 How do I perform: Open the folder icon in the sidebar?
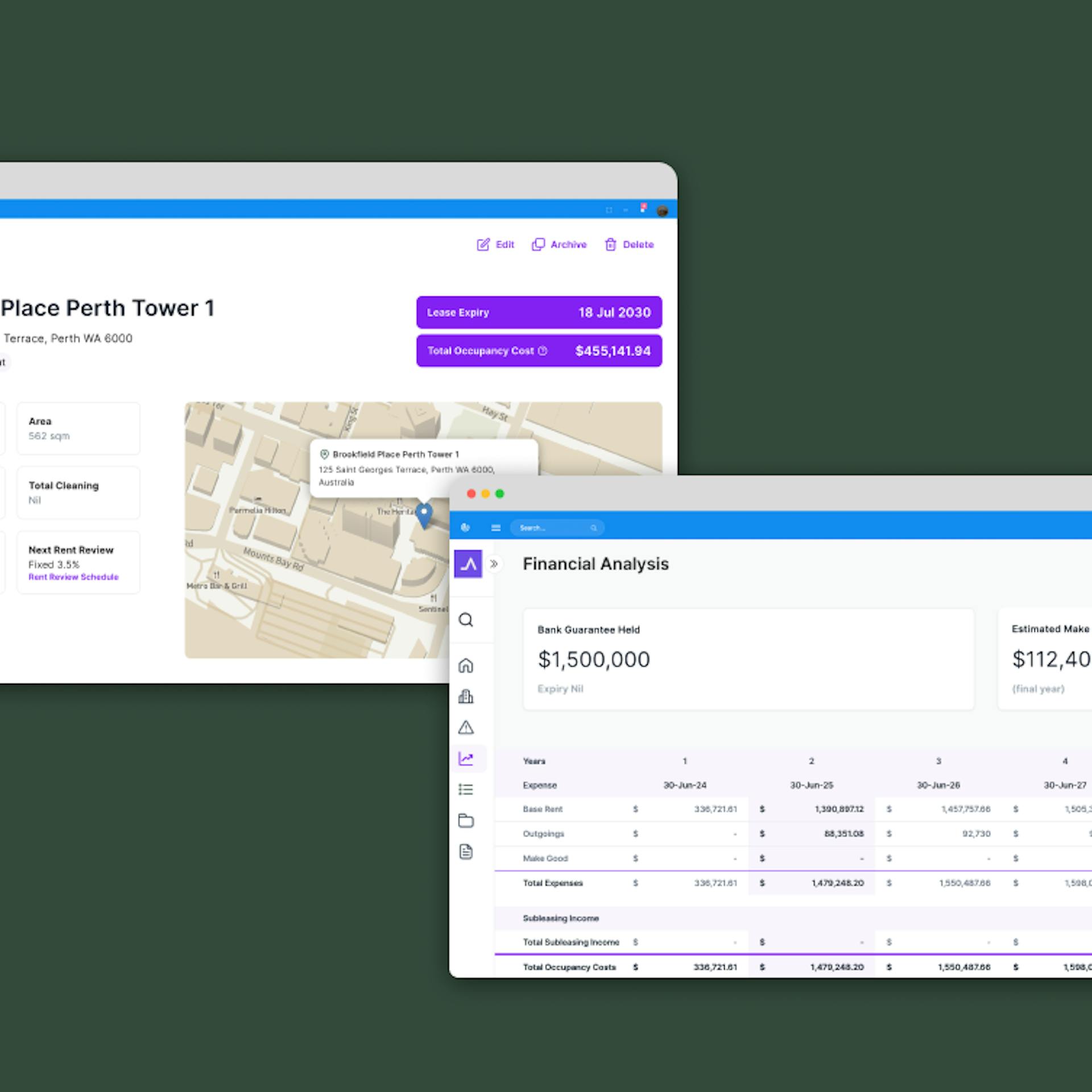tap(466, 820)
